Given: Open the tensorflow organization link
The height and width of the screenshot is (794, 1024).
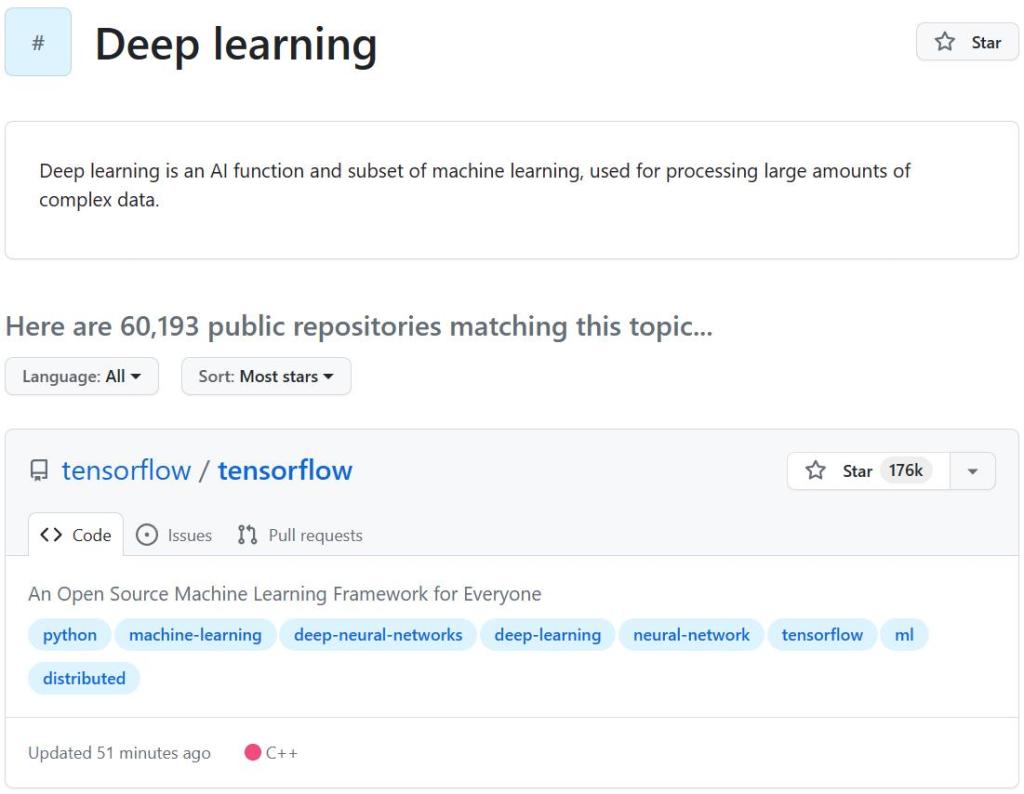Looking at the screenshot, I should pos(126,470).
